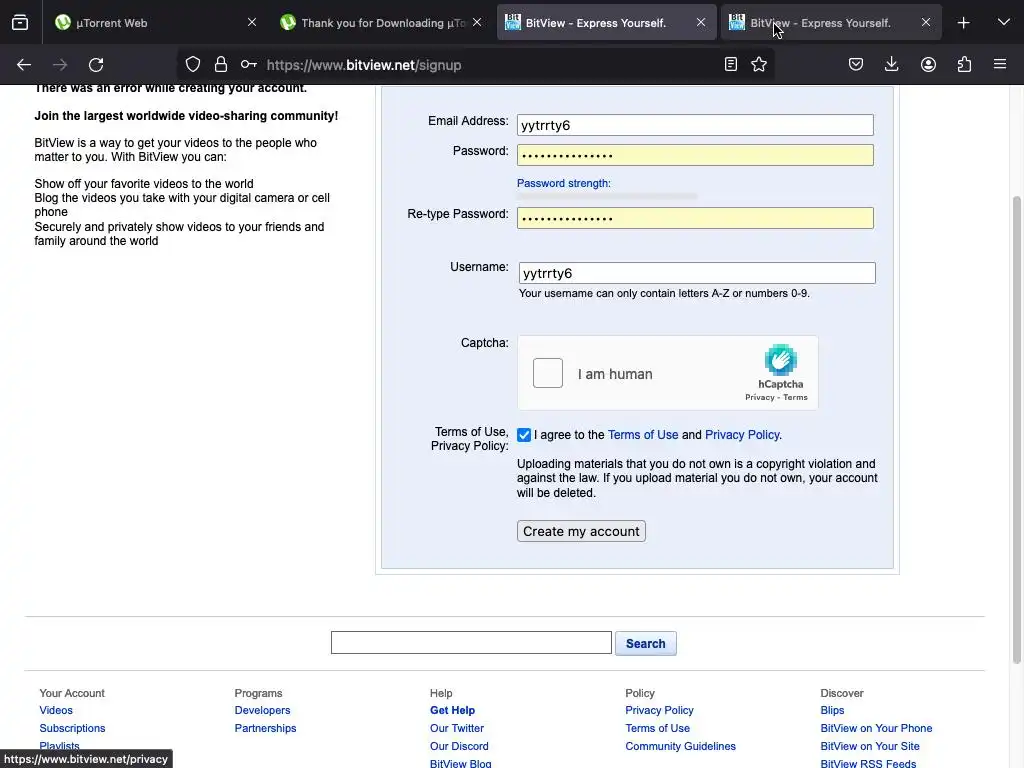Click the page vertical scrollbar

click(1016, 429)
